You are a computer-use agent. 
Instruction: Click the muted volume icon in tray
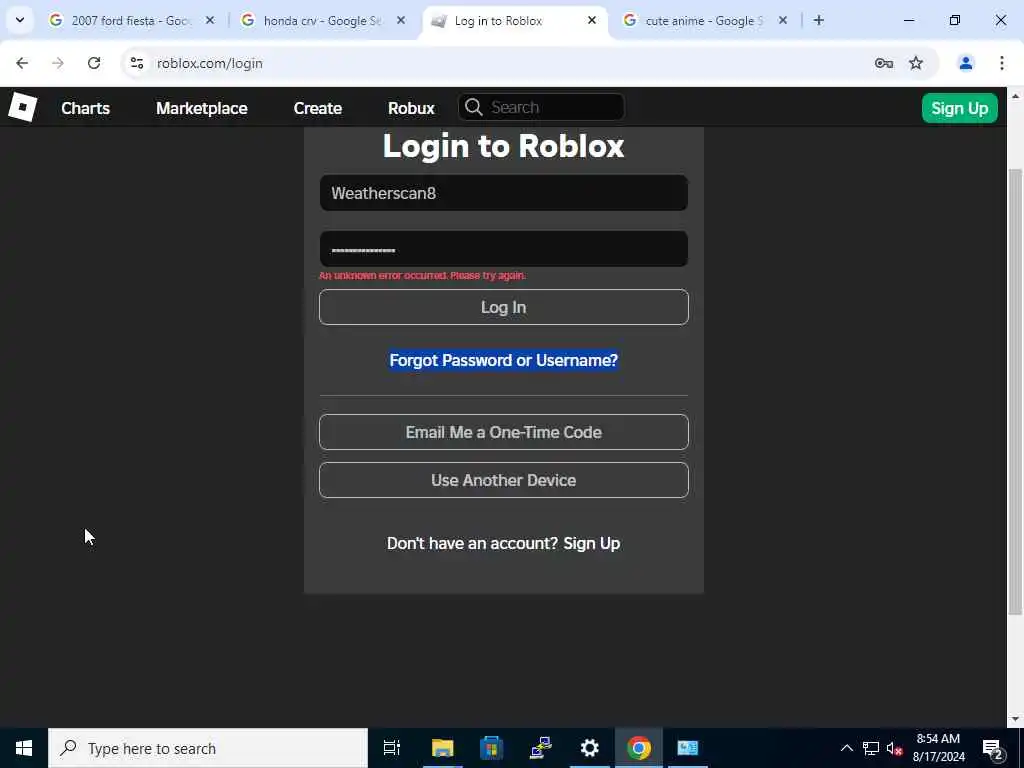(x=895, y=748)
